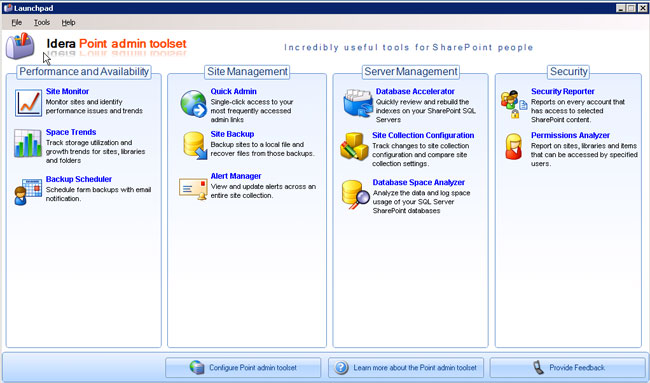The width and height of the screenshot is (650, 383).
Task: Click the Provide Feedback button
Action: pyautogui.click(x=567, y=368)
